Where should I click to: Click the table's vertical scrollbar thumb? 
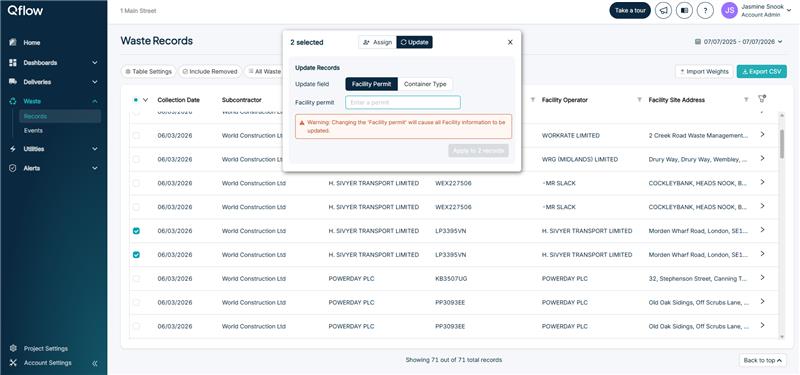[x=781, y=144]
